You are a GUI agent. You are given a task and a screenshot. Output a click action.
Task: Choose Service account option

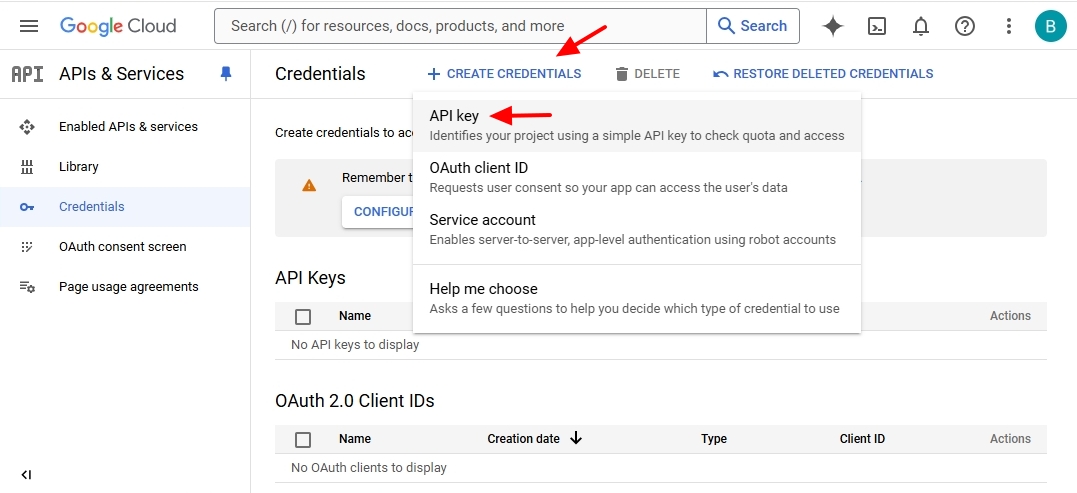click(x=637, y=229)
